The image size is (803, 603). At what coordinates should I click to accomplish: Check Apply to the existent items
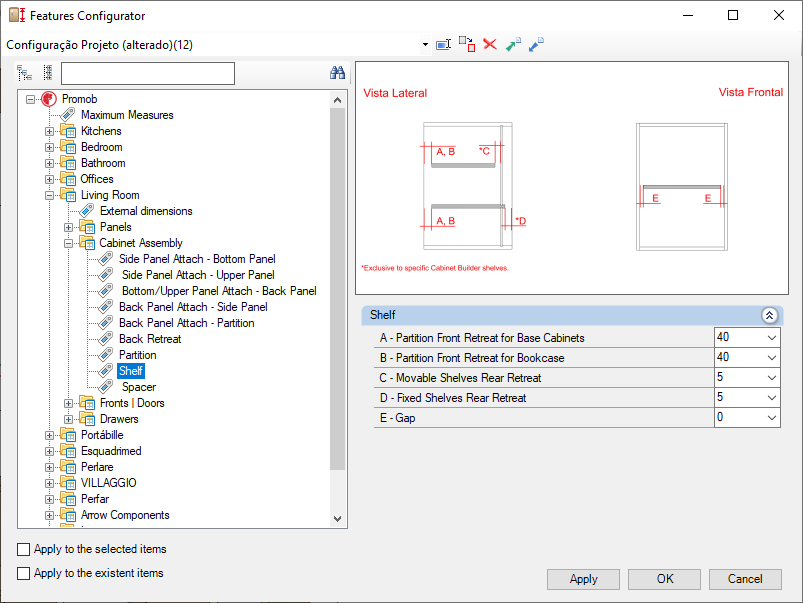point(24,573)
